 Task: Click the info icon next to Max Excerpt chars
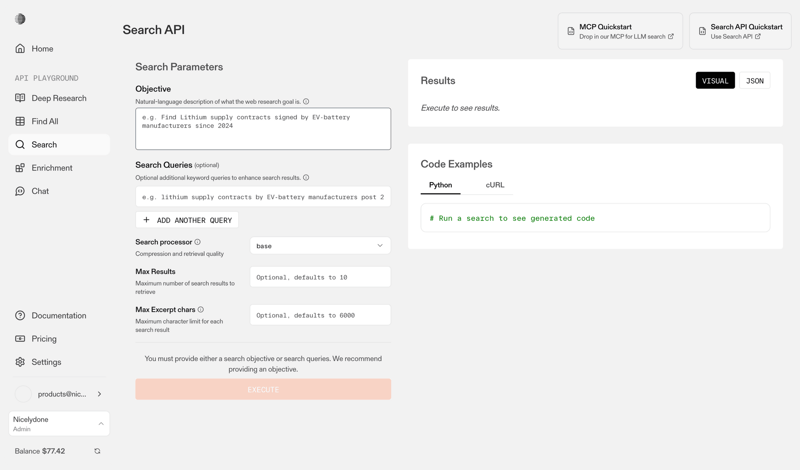click(201, 309)
